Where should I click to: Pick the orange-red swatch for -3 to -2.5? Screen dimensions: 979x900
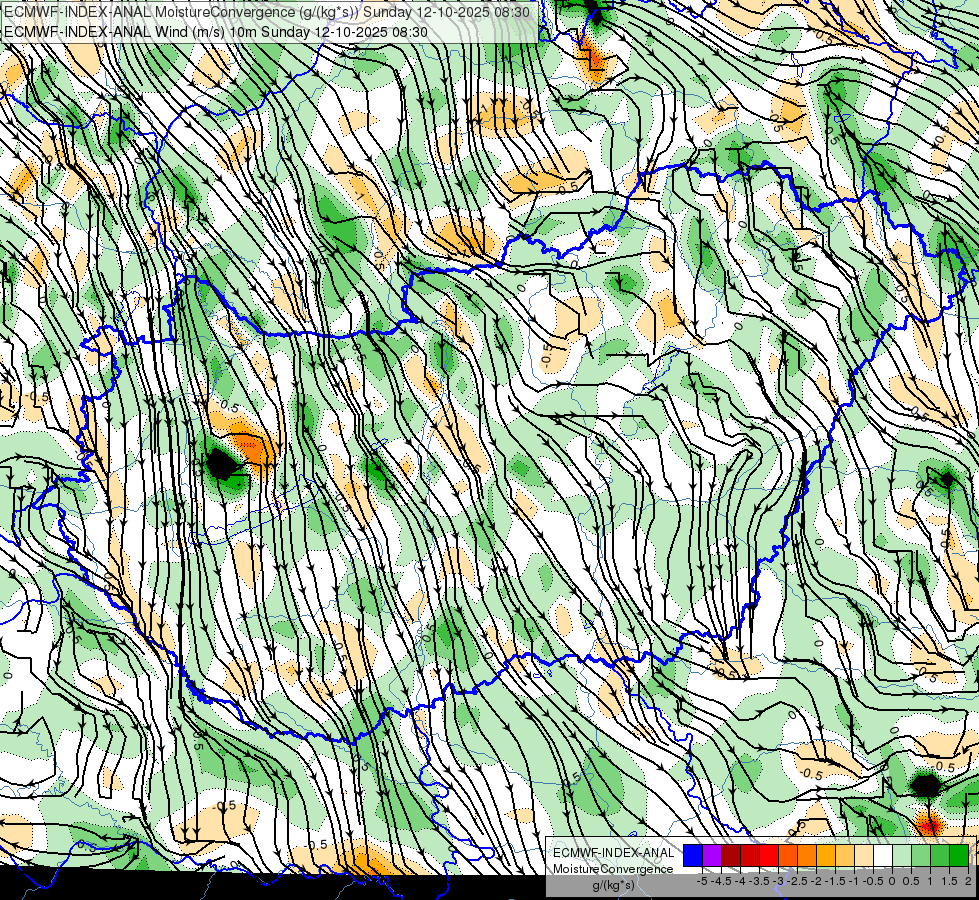[x=788, y=855]
